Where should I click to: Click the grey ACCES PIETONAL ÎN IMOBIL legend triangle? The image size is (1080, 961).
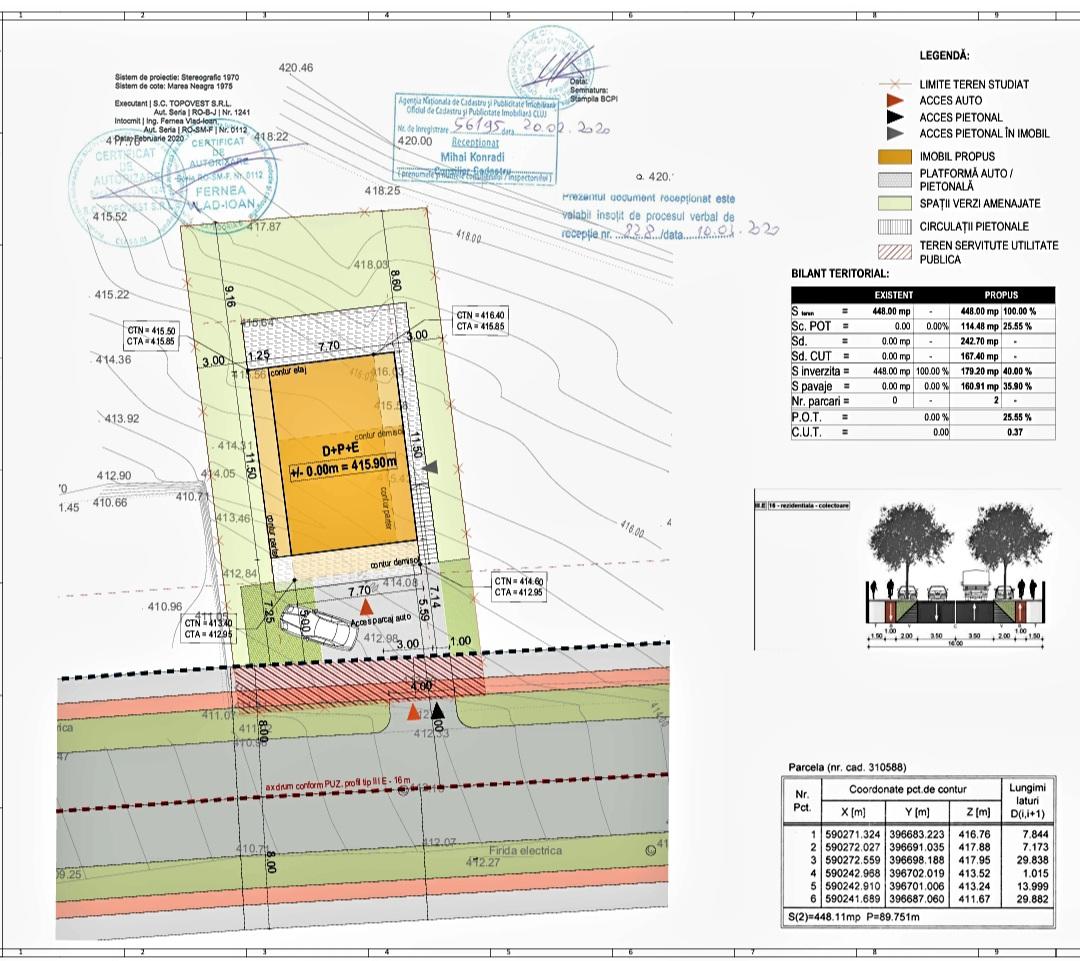[x=895, y=133]
